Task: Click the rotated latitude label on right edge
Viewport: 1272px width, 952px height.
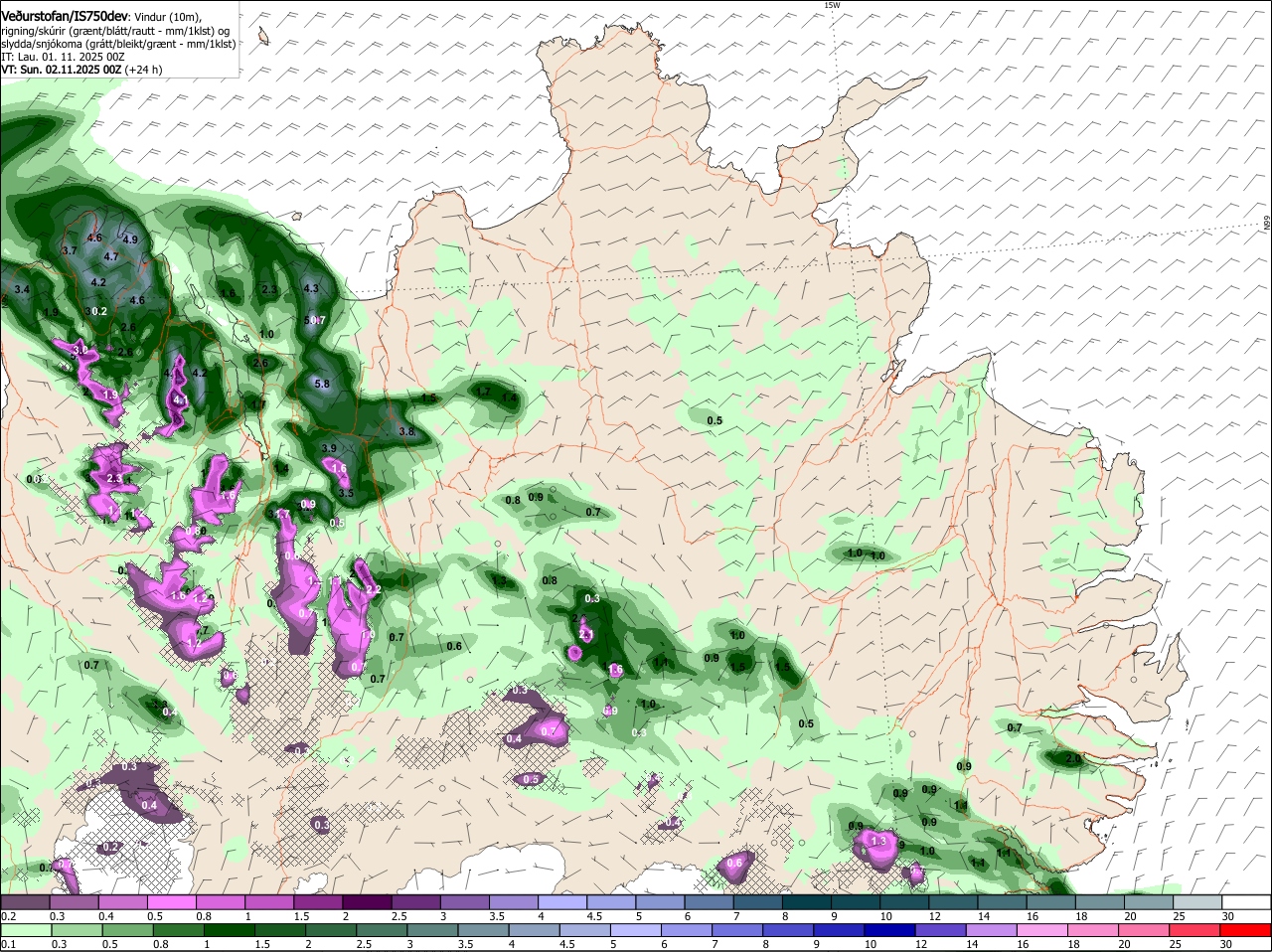Action: tap(1267, 224)
